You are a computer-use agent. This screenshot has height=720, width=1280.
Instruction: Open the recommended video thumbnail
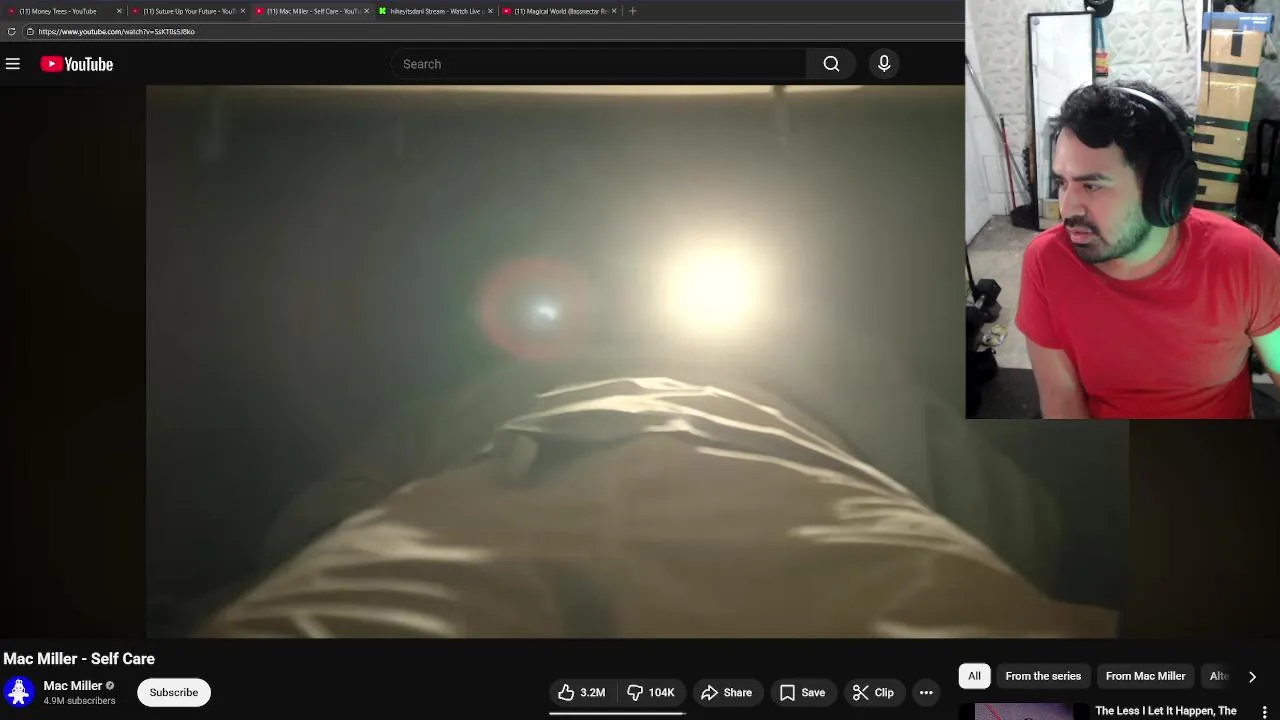tap(1023, 712)
